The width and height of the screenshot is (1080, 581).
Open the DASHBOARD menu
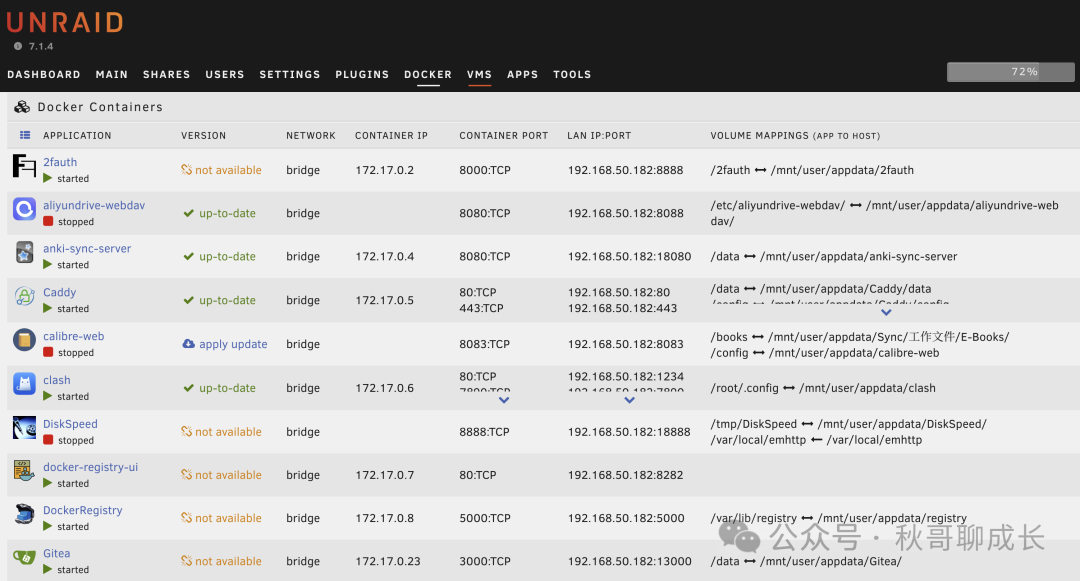click(44, 74)
